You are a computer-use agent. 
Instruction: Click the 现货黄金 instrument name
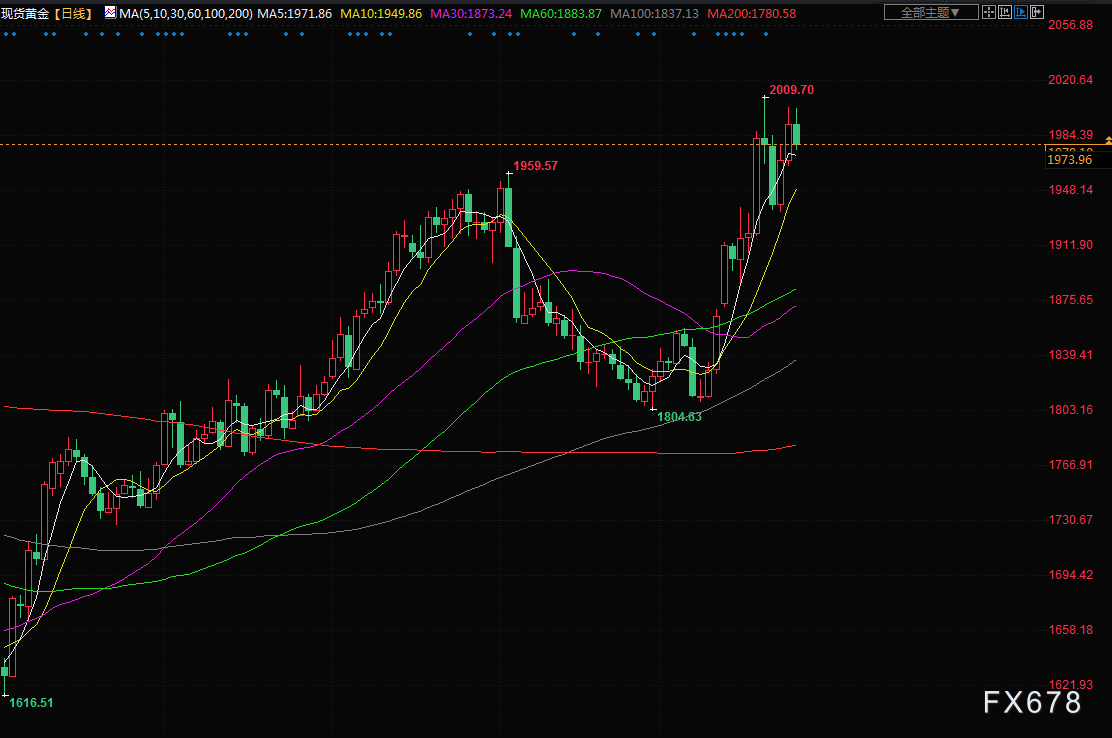pos(25,14)
